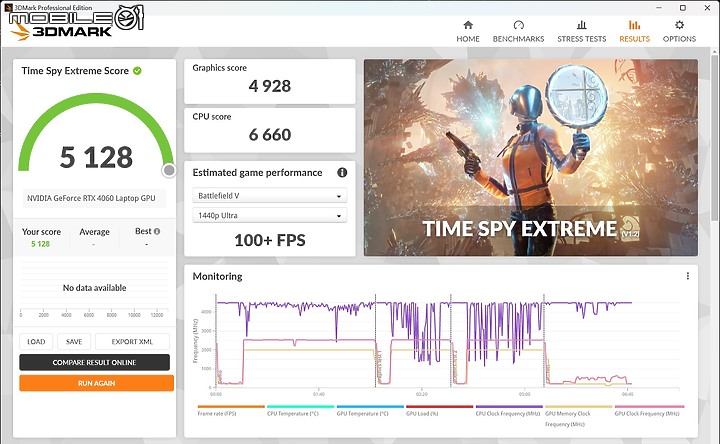
Task: Expand the 1440p Ultra resolution dropdown
Action: pyautogui.click(x=270, y=215)
